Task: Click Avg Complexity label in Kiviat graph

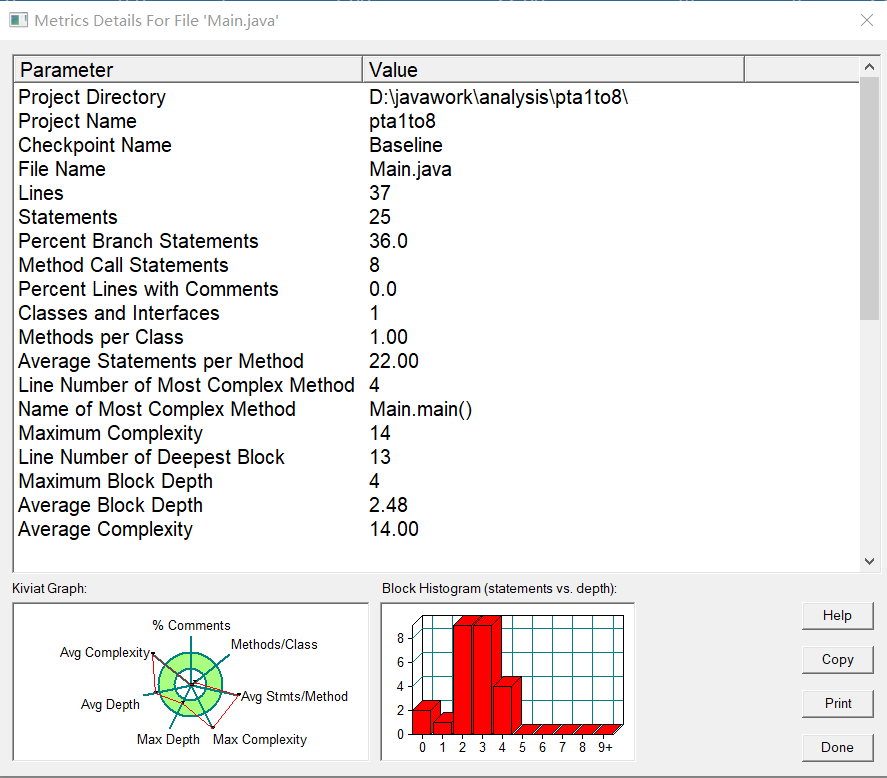Action: coord(105,652)
